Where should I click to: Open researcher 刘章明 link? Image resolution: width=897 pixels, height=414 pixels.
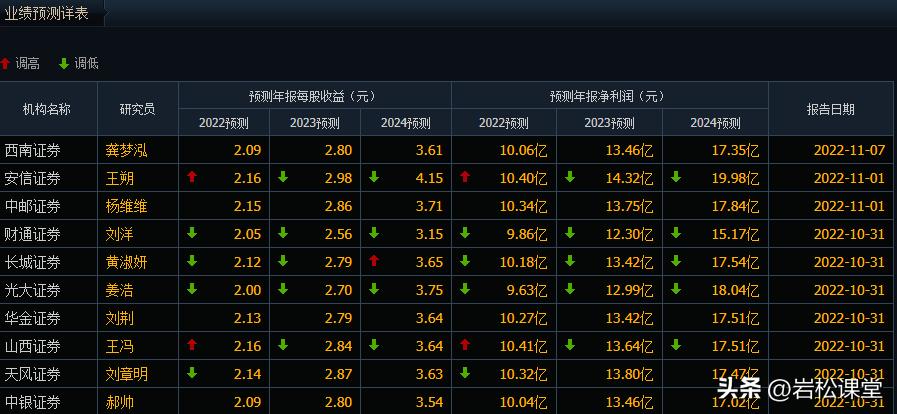[126, 375]
